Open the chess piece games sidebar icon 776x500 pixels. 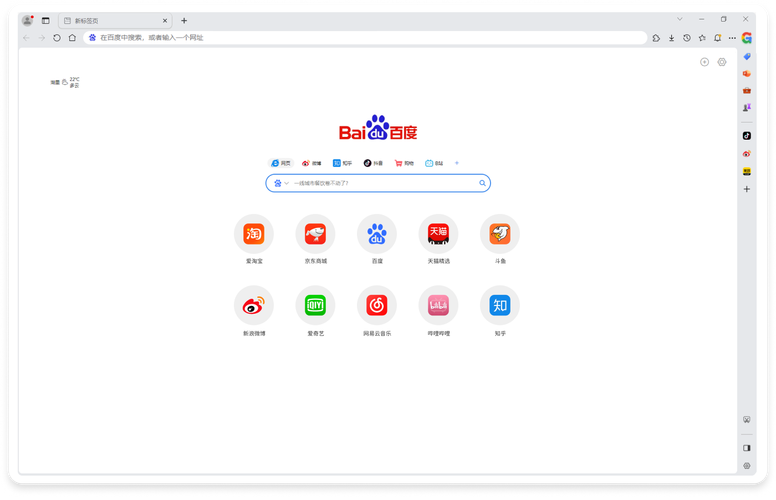747,107
